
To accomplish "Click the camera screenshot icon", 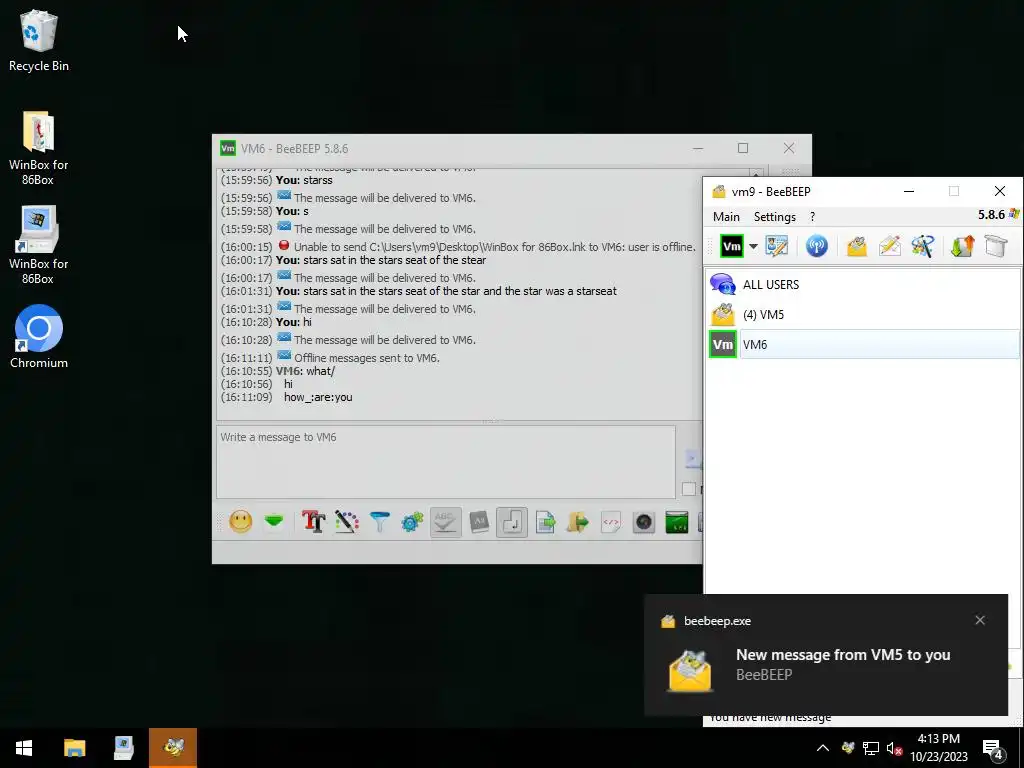I will pyautogui.click(x=644, y=521).
